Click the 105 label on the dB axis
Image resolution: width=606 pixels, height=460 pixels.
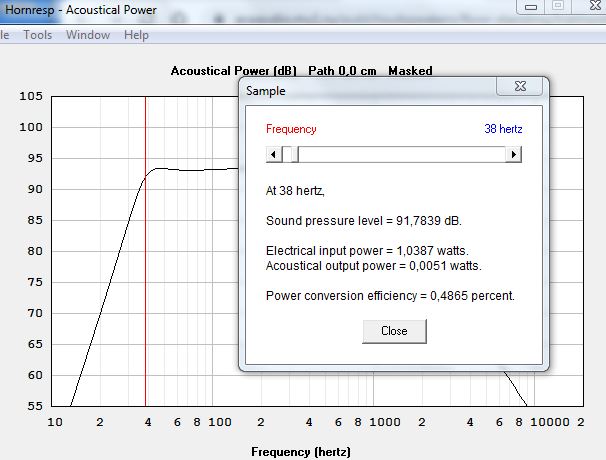pos(31,96)
